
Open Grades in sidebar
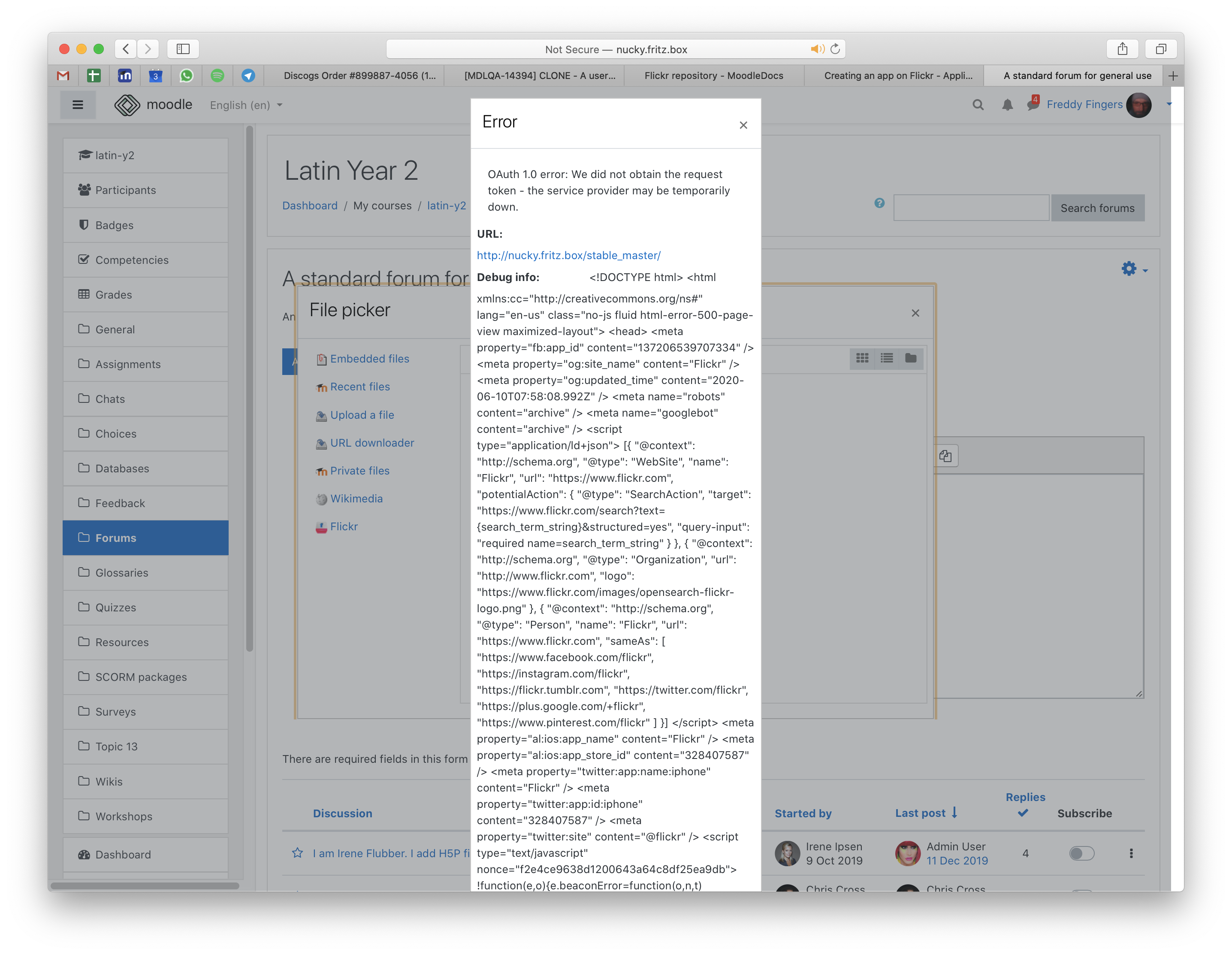point(145,294)
